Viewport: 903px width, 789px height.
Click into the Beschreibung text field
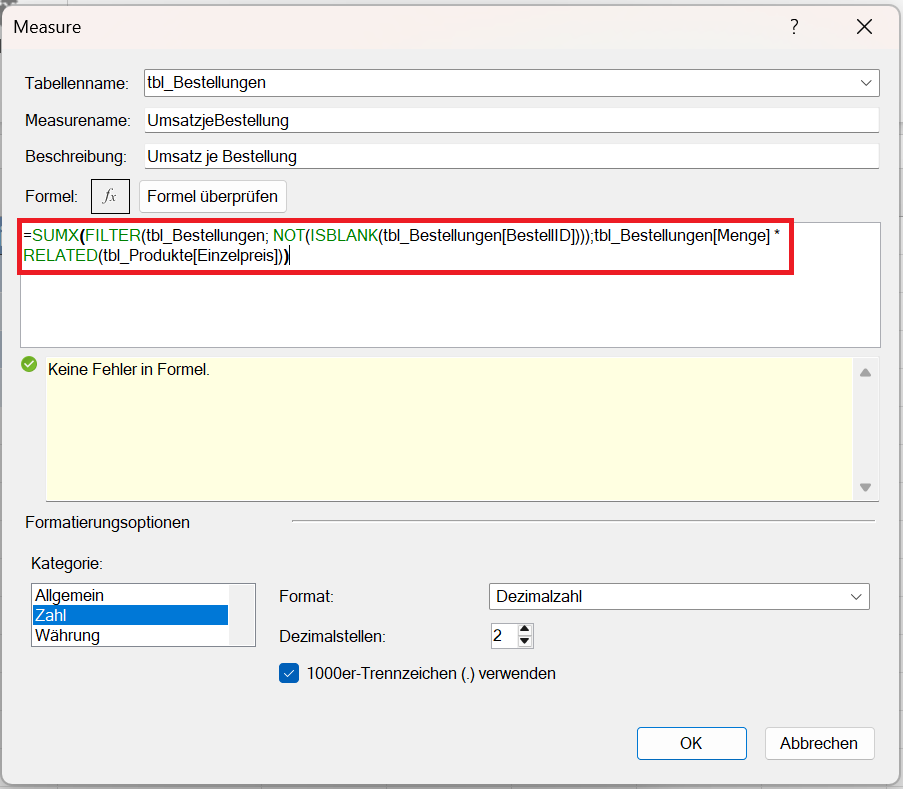point(510,156)
